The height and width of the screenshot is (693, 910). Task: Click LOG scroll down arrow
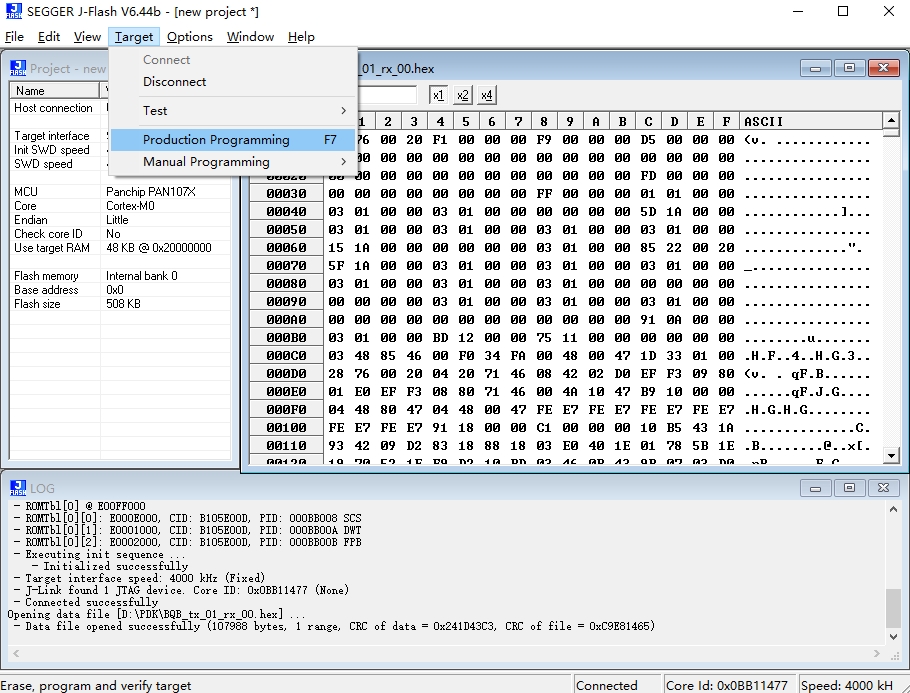894,637
